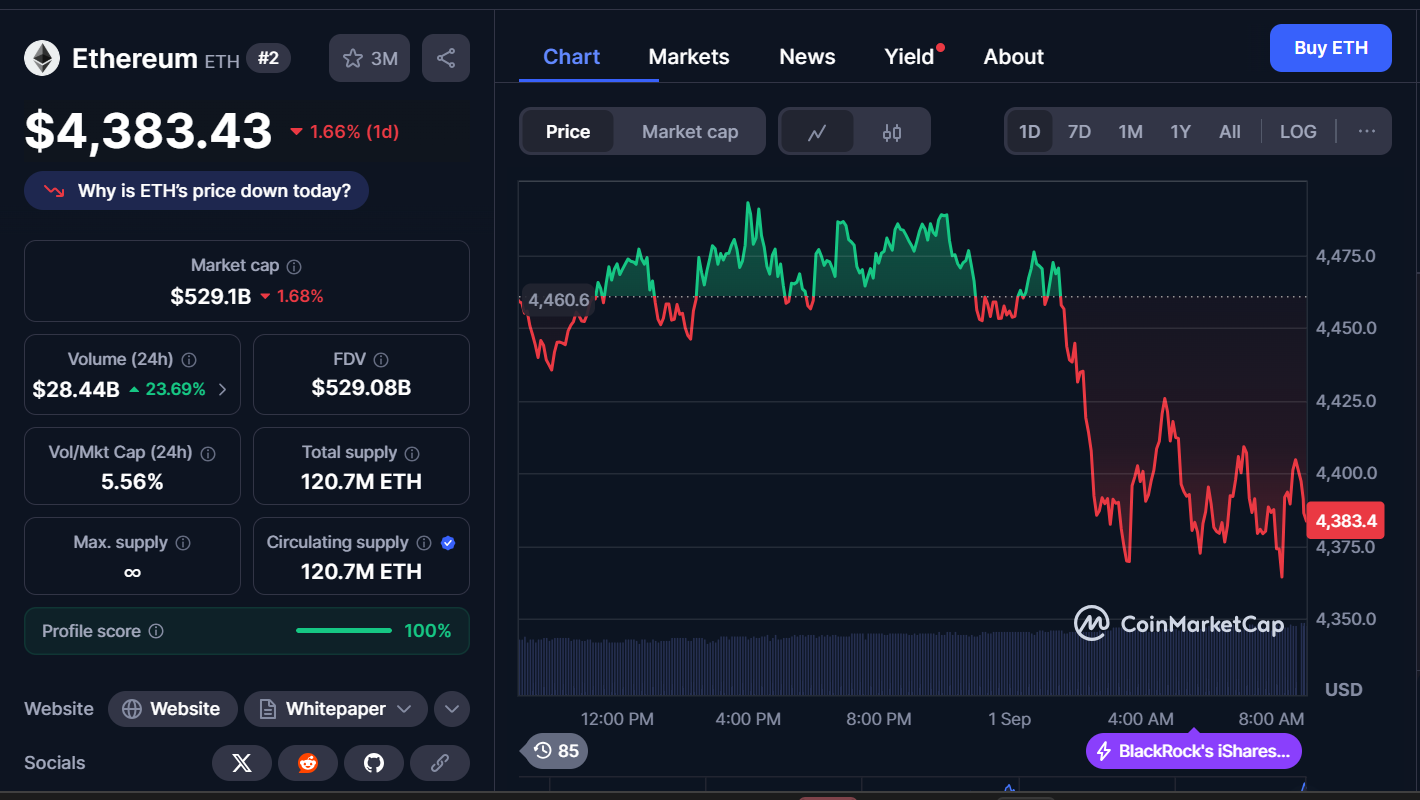
Task: Open the share icon button
Action: pyautogui.click(x=446, y=58)
